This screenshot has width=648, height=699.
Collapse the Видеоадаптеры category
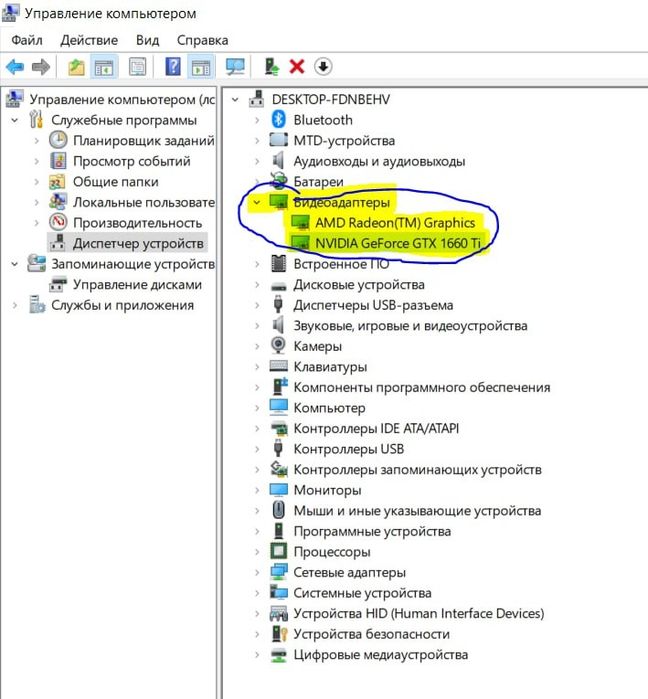pos(257,202)
